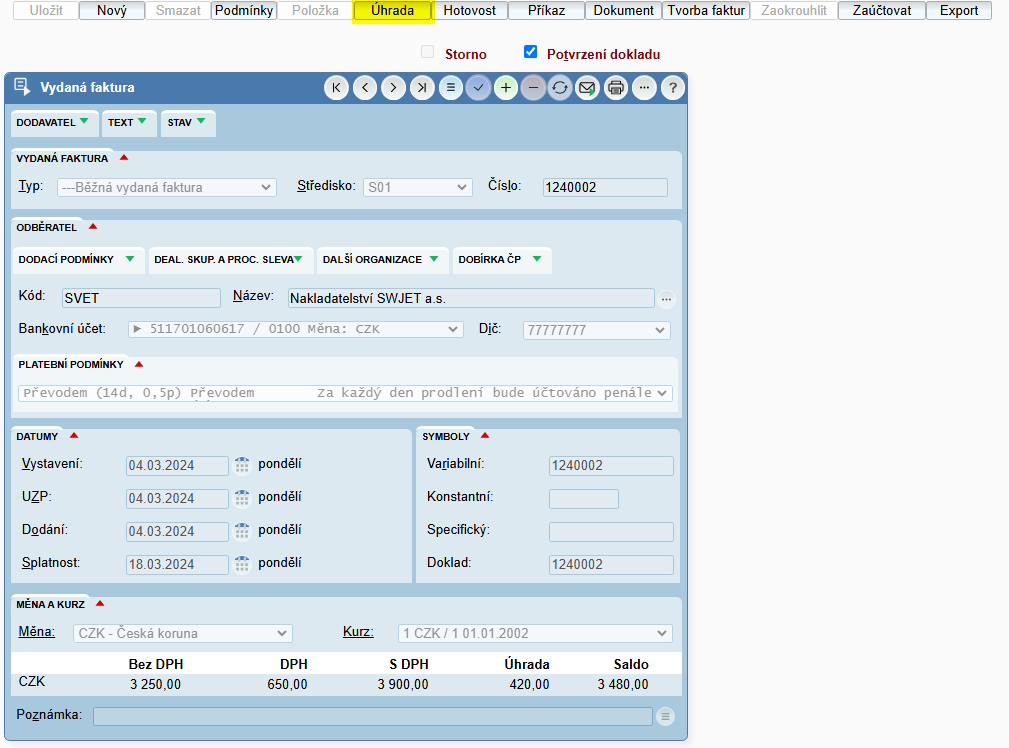Uncheck Potvrzení dokladu checkbox
The height and width of the screenshot is (748, 1009).
tap(530, 51)
